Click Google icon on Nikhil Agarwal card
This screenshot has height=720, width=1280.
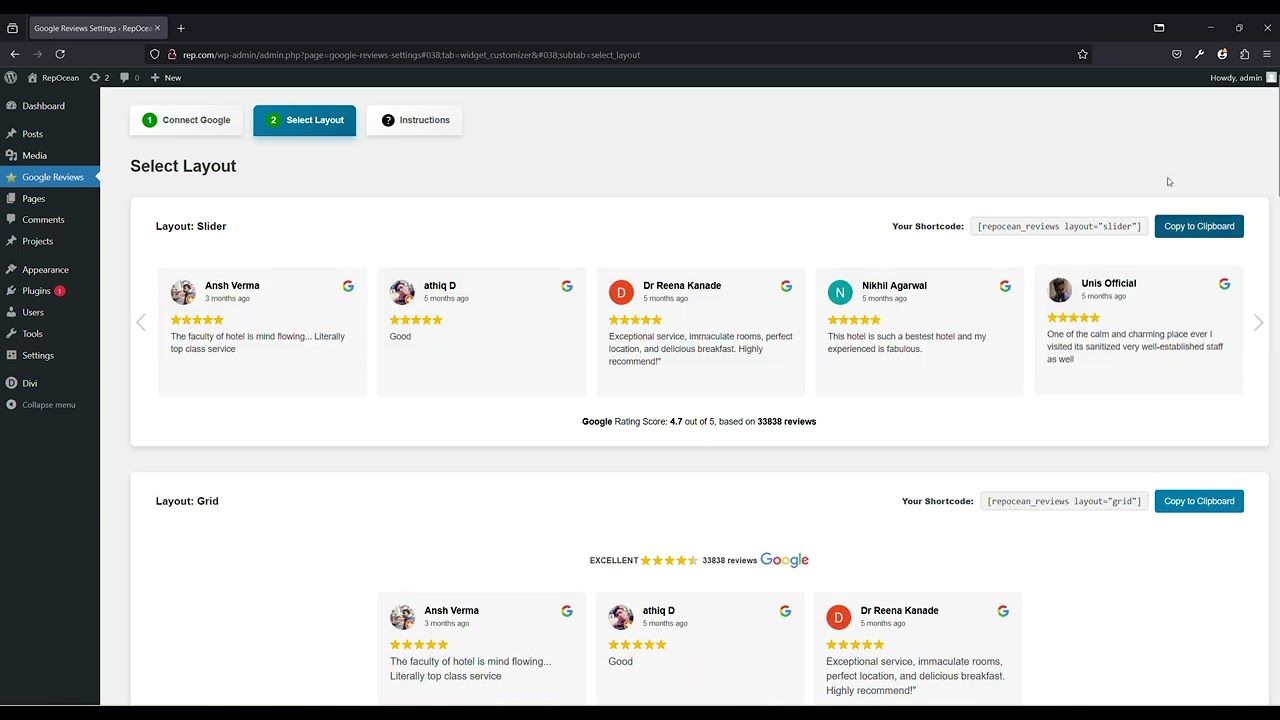coord(1005,286)
